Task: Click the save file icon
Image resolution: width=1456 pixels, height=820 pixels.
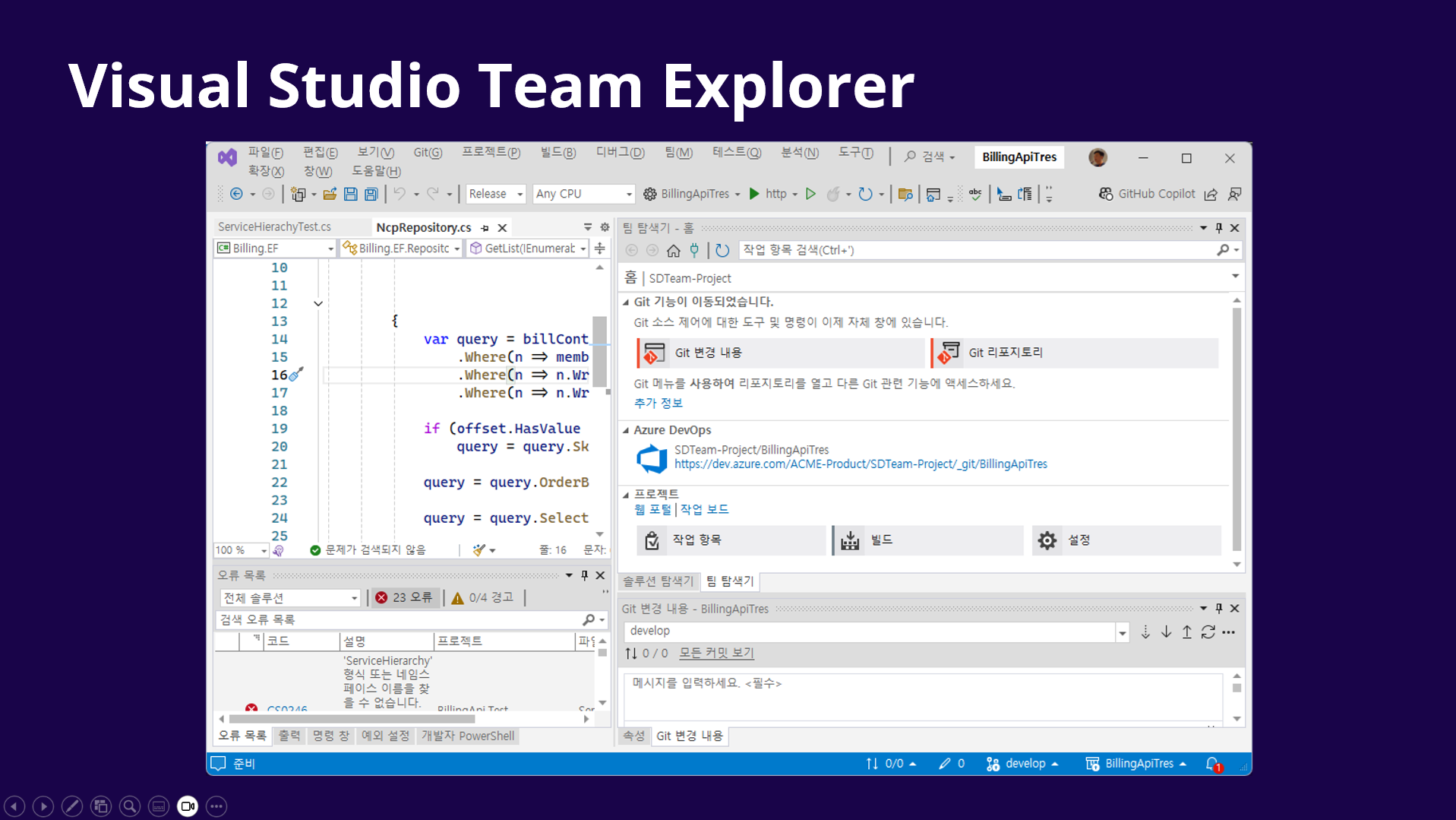Action: pyautogui.click(x=350, y=194)
